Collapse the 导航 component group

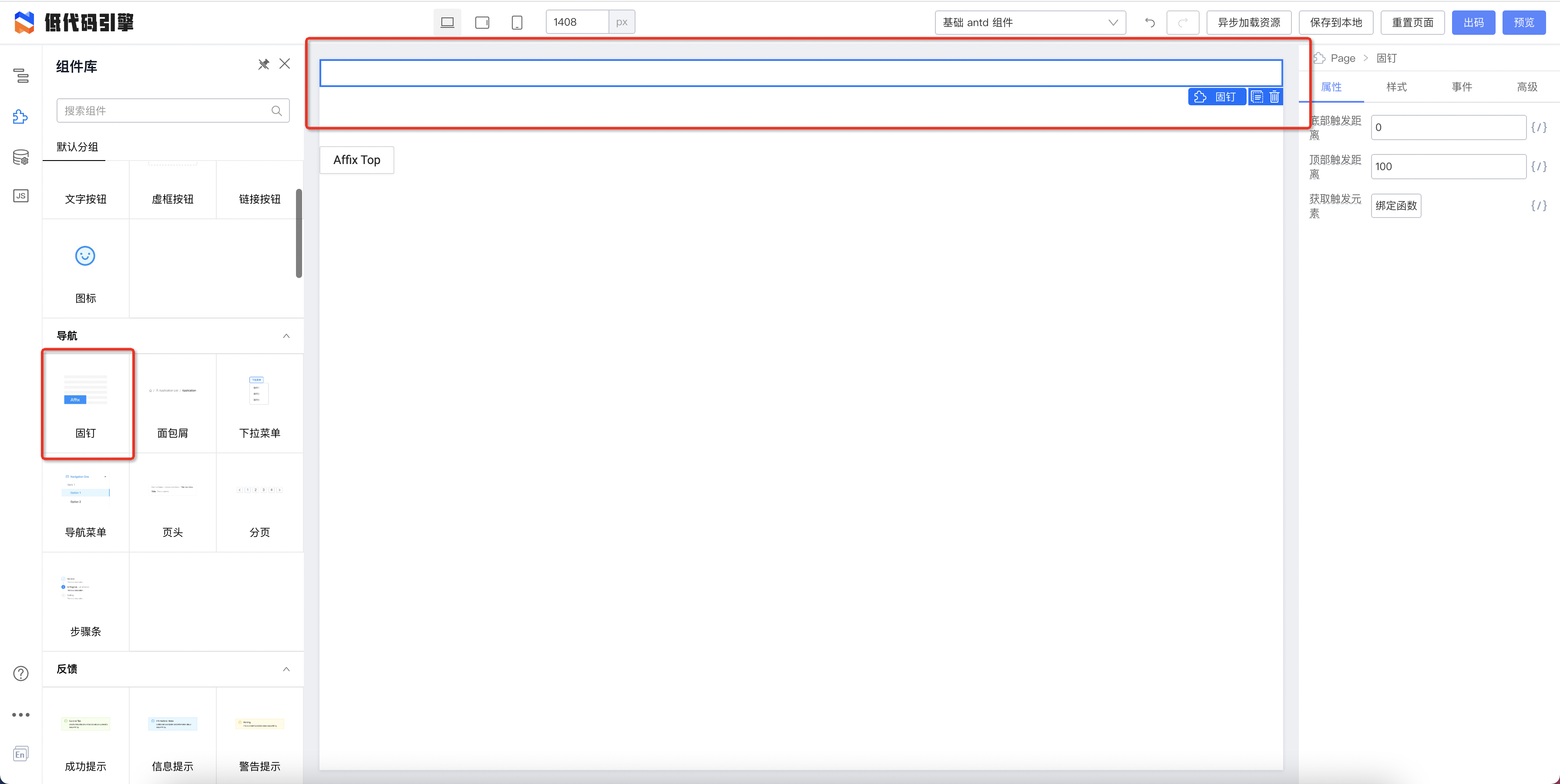coord(286,336)
